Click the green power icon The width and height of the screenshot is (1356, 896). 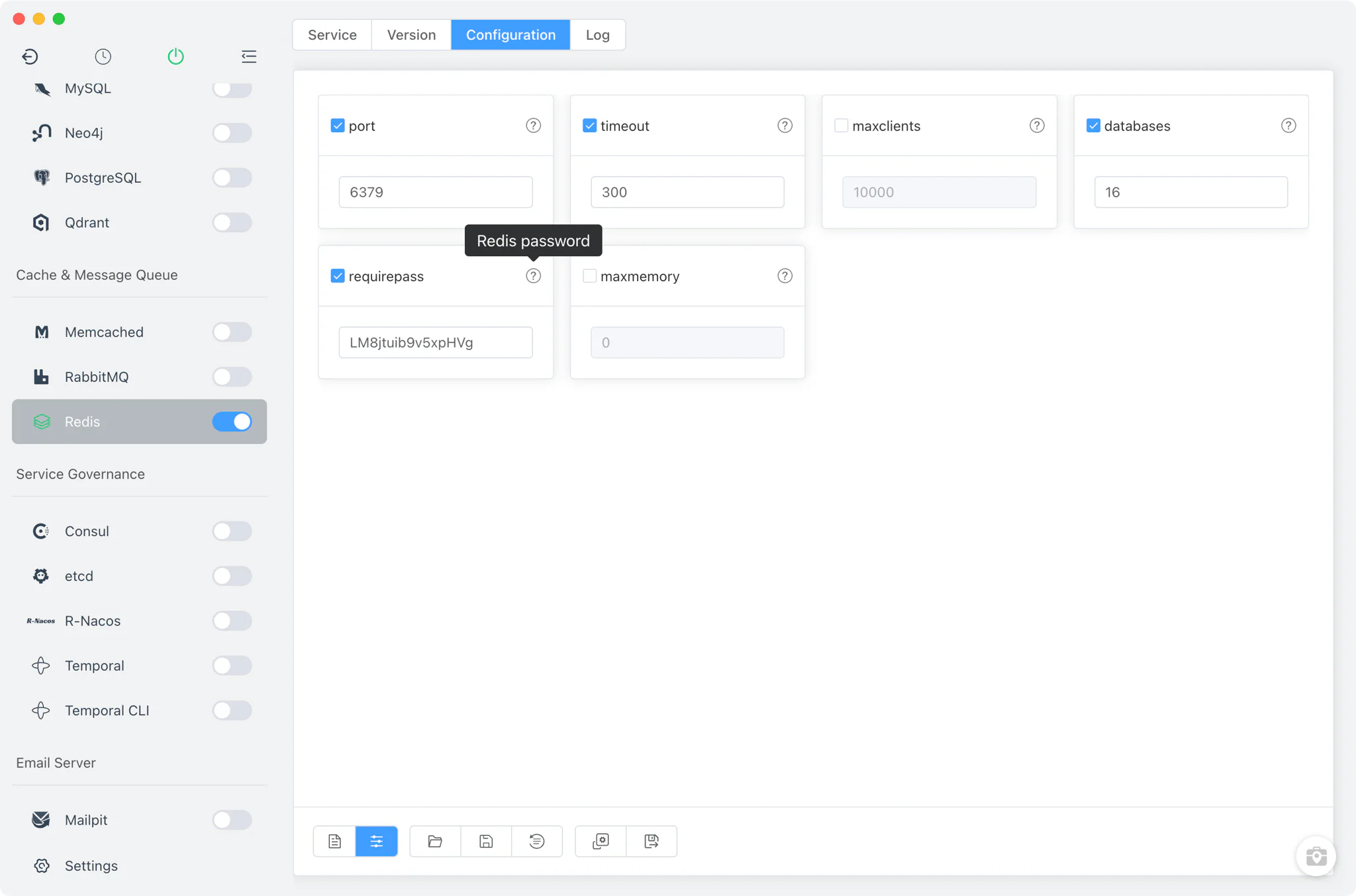[x=175, y=56]
